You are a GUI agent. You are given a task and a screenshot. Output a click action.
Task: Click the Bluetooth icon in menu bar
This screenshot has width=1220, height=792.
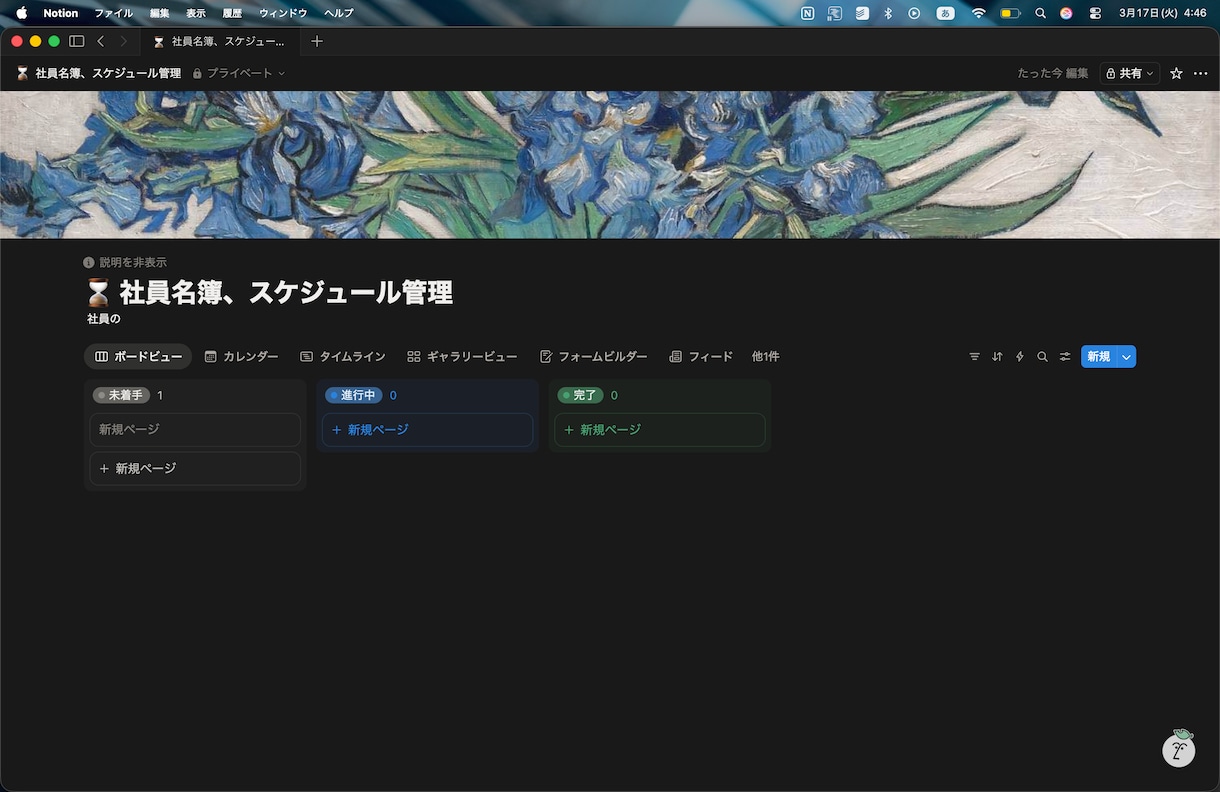pos(888,13)
